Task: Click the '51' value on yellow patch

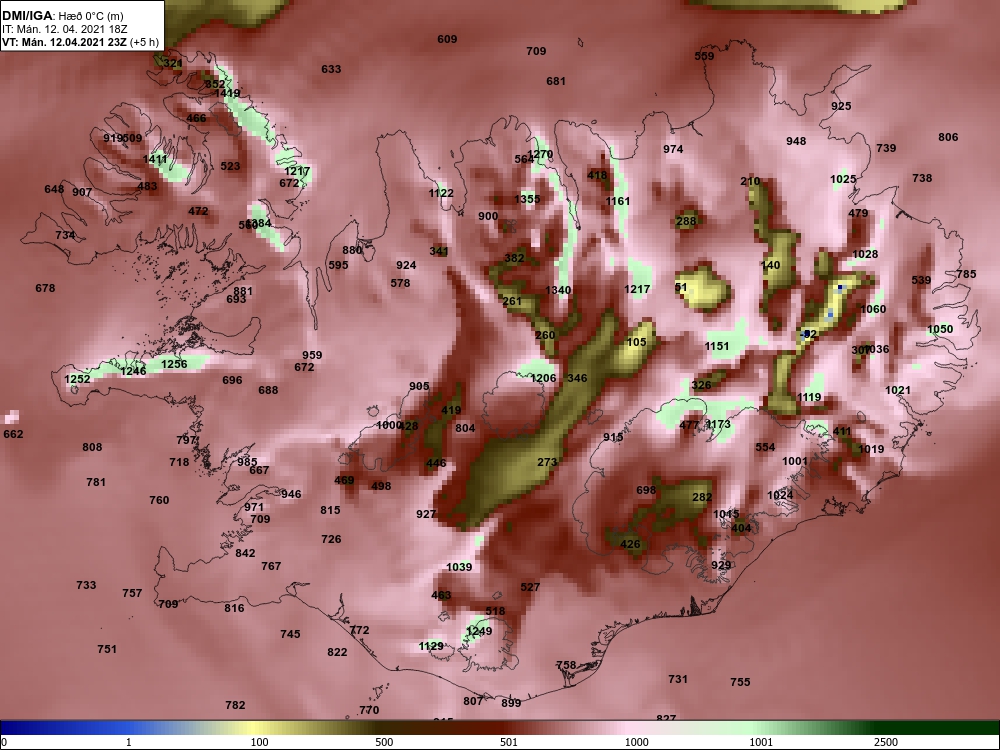Action: pos(681,288)
